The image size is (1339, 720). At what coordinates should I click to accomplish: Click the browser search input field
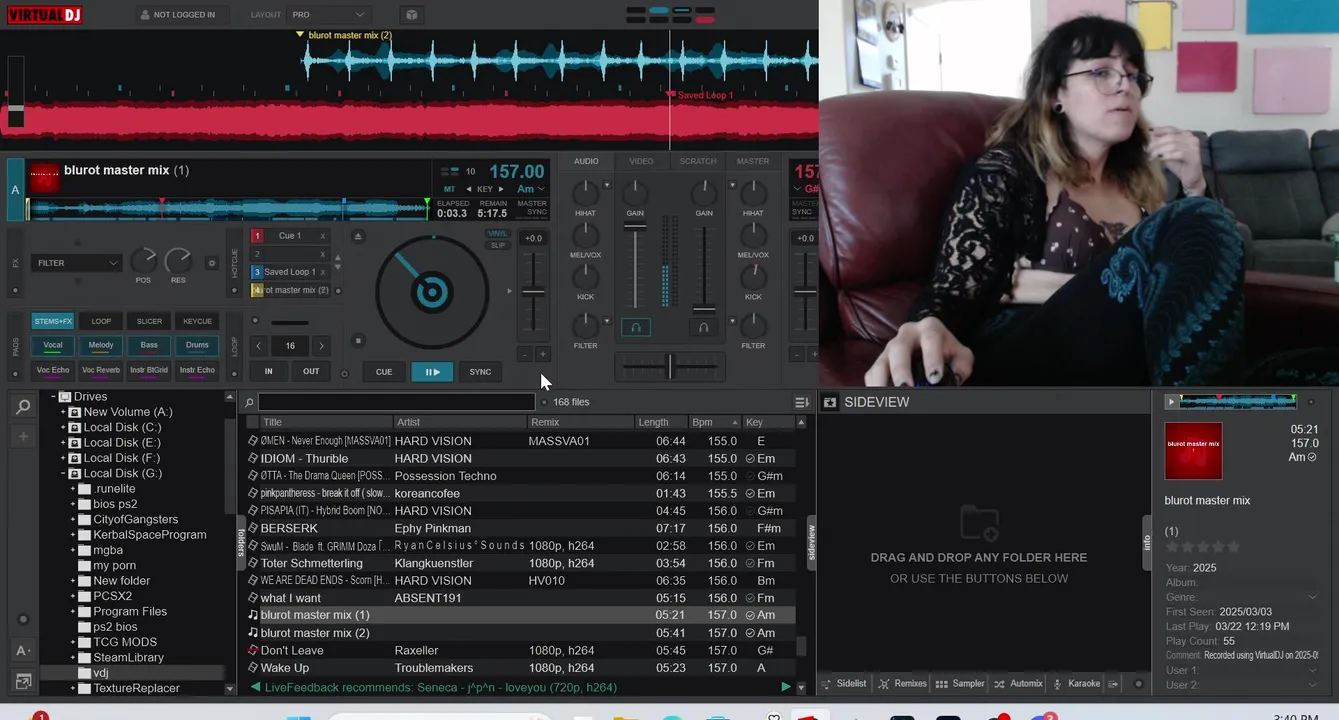click(396, 402)
